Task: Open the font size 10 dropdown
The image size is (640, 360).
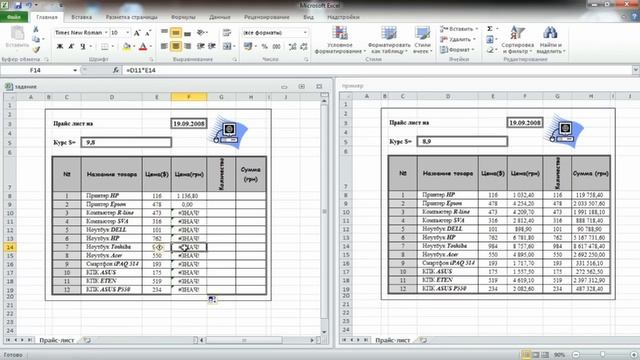Action: tap(127, 33)
